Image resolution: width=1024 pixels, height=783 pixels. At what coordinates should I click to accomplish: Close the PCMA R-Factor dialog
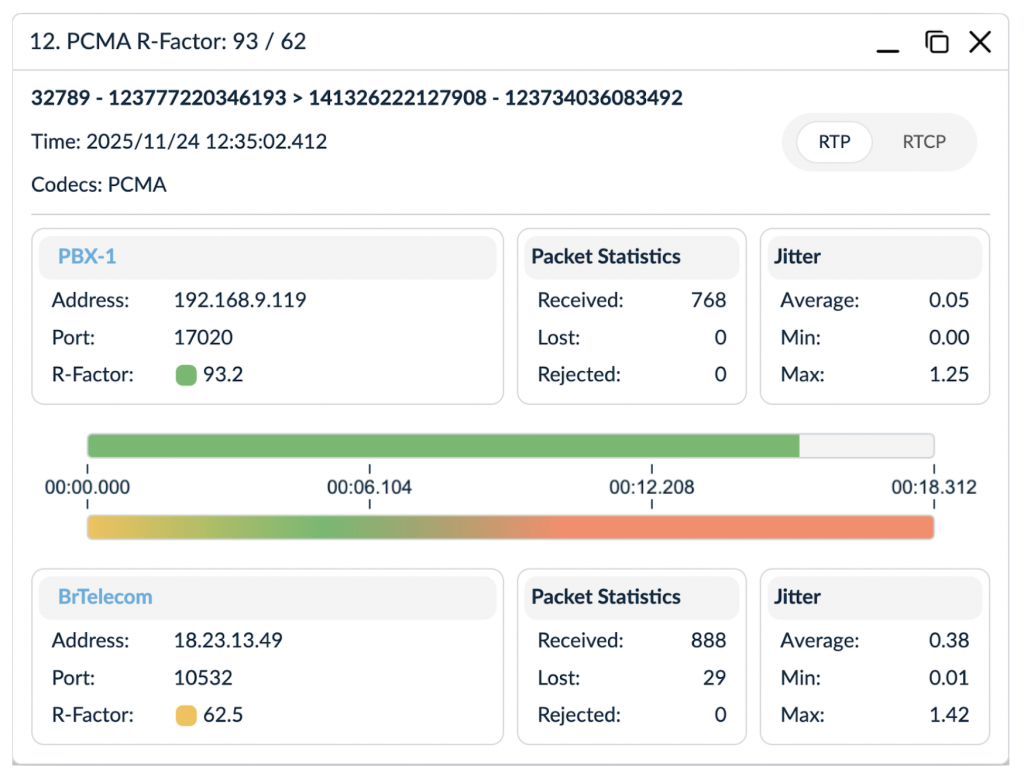(x=979, y=42)
